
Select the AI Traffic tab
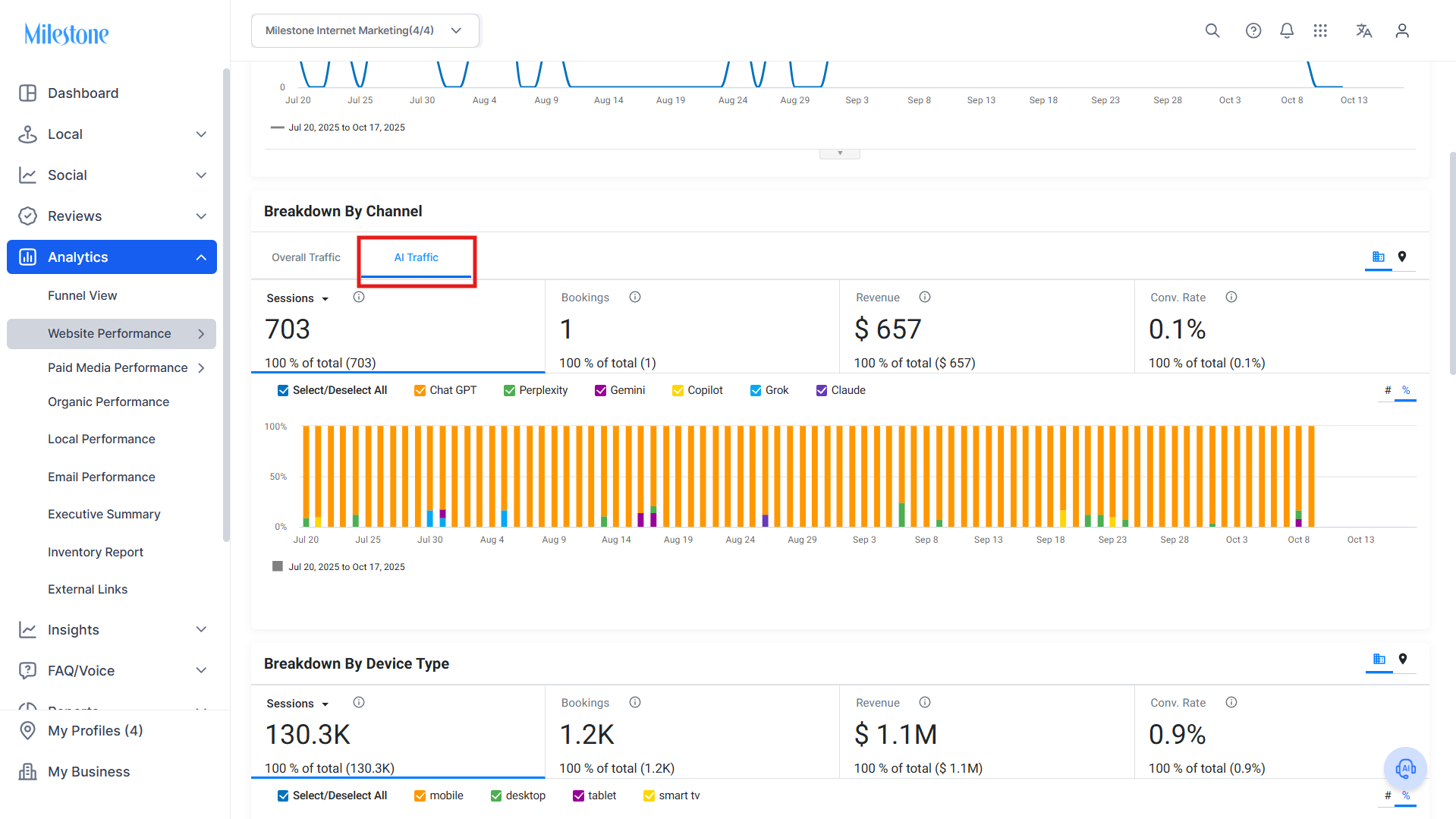(416, 257)
